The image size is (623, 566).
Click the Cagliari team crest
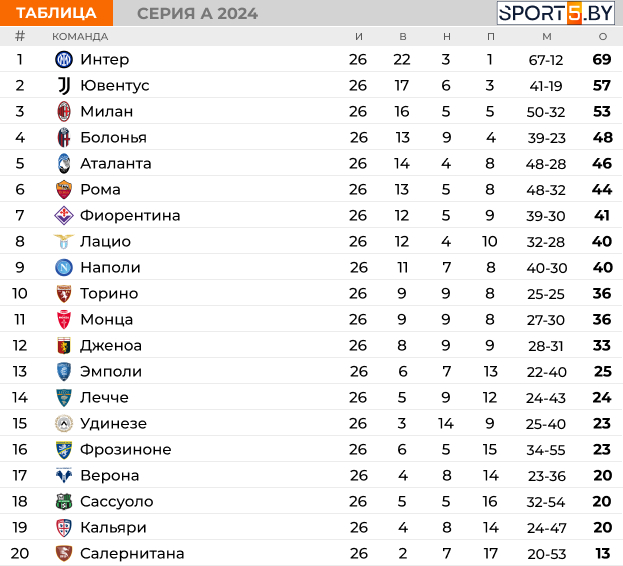(64, 527)
